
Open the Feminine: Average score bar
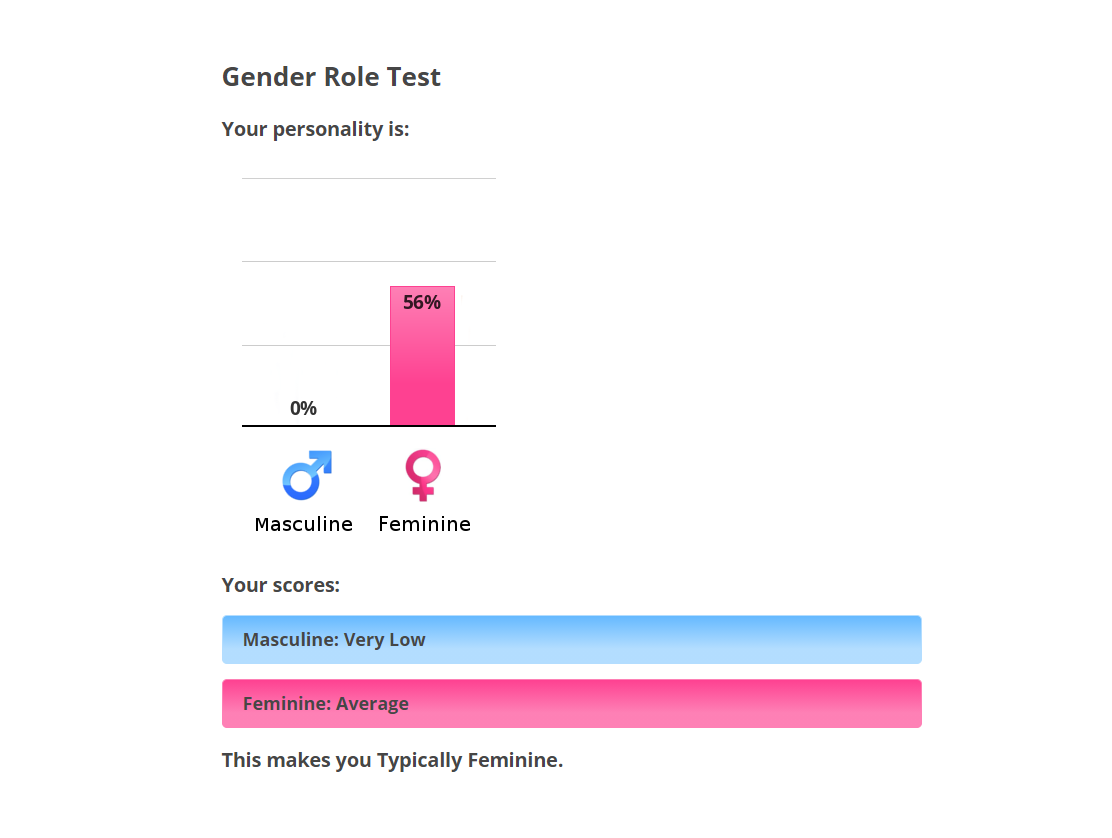click(x=572, y=703)
